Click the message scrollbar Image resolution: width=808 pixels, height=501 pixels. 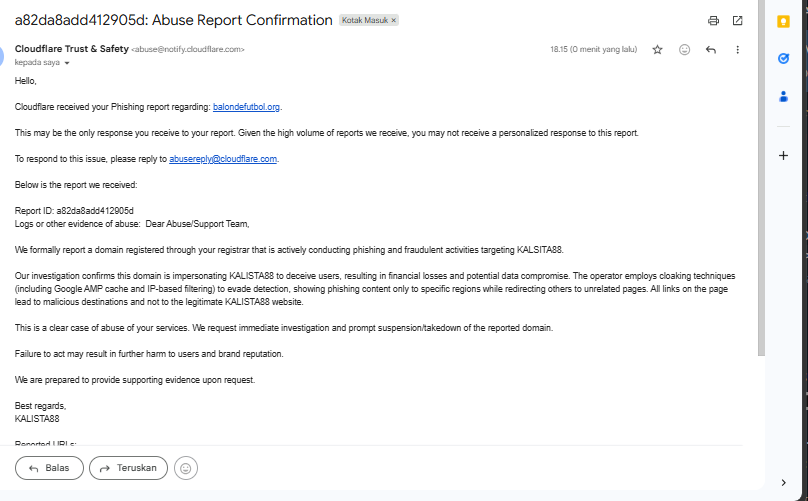pyautogui.click(x=761, y=178)
